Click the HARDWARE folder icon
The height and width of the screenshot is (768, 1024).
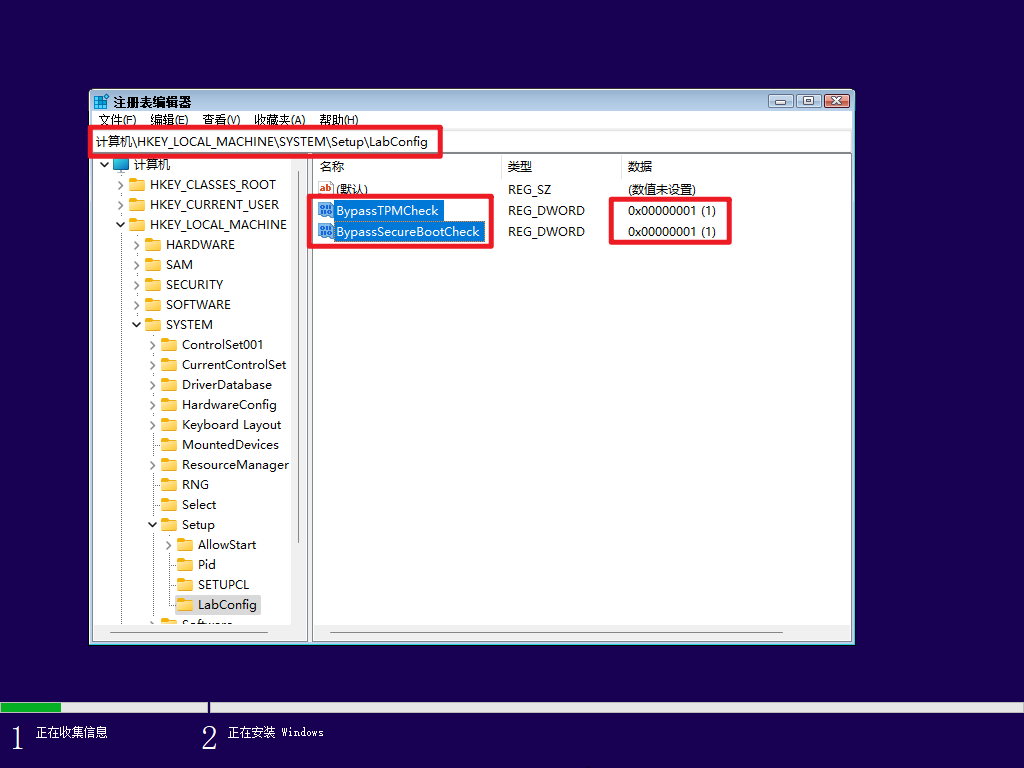coord(153,244)
